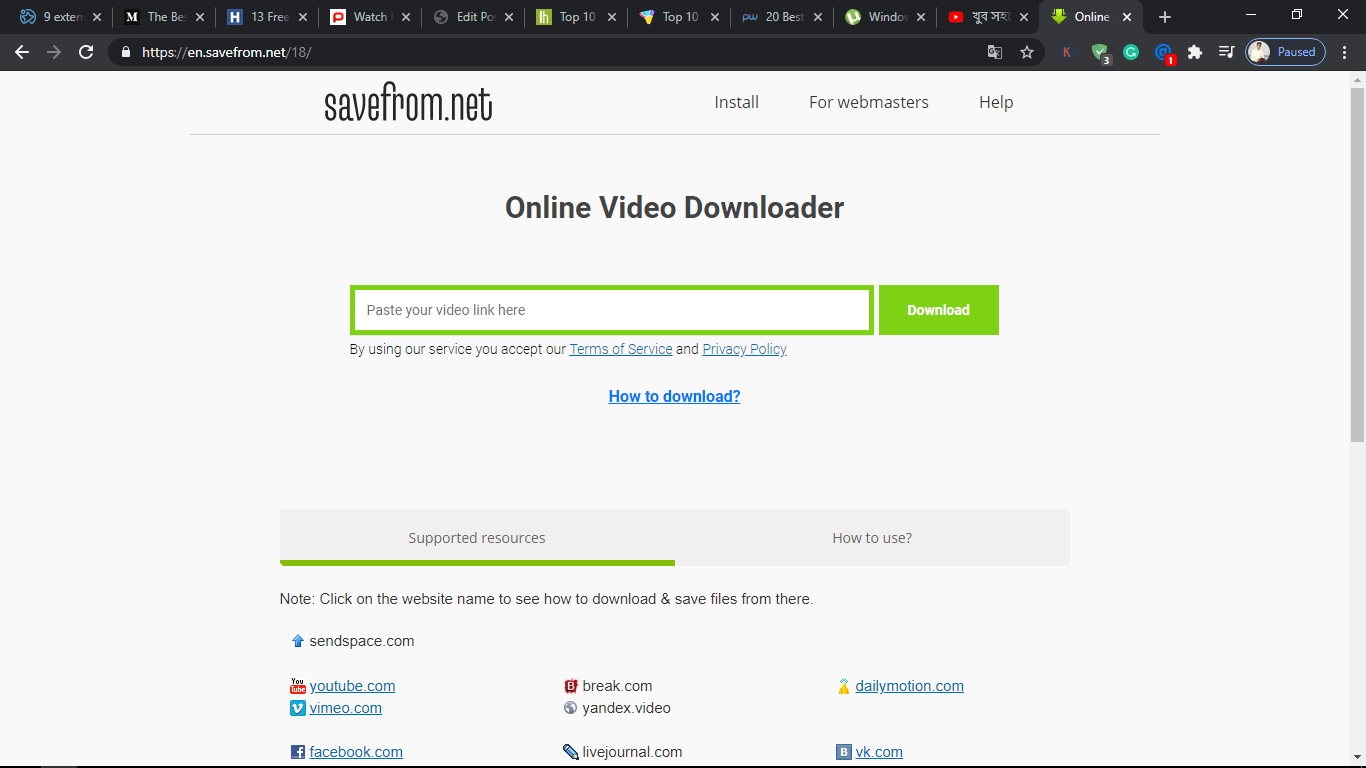1366x768 pixels.
Task: Click the vk.com icon
Action: [844, 752]
